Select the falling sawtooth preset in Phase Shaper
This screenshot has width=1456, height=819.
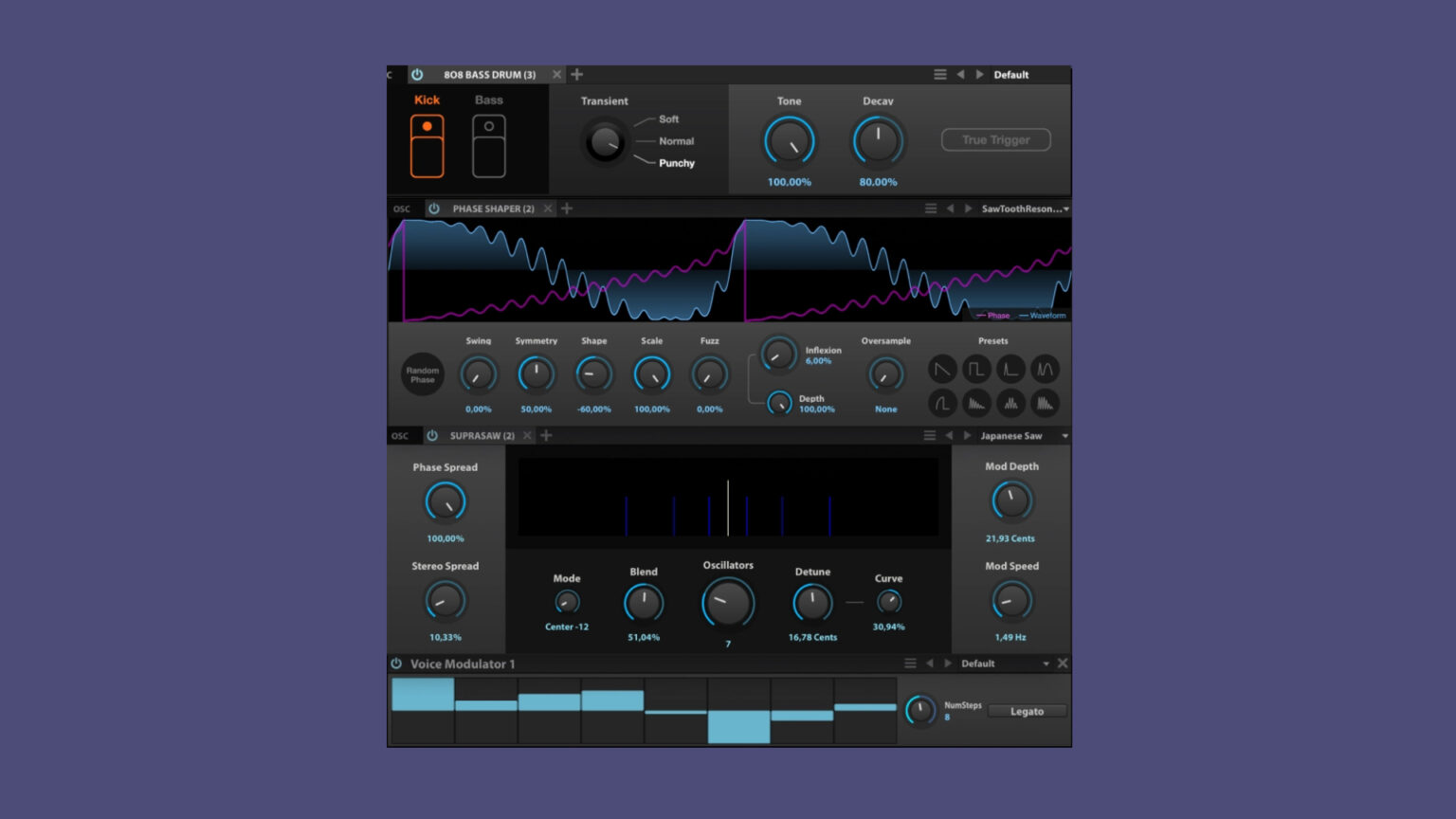(x=942, y=369)
